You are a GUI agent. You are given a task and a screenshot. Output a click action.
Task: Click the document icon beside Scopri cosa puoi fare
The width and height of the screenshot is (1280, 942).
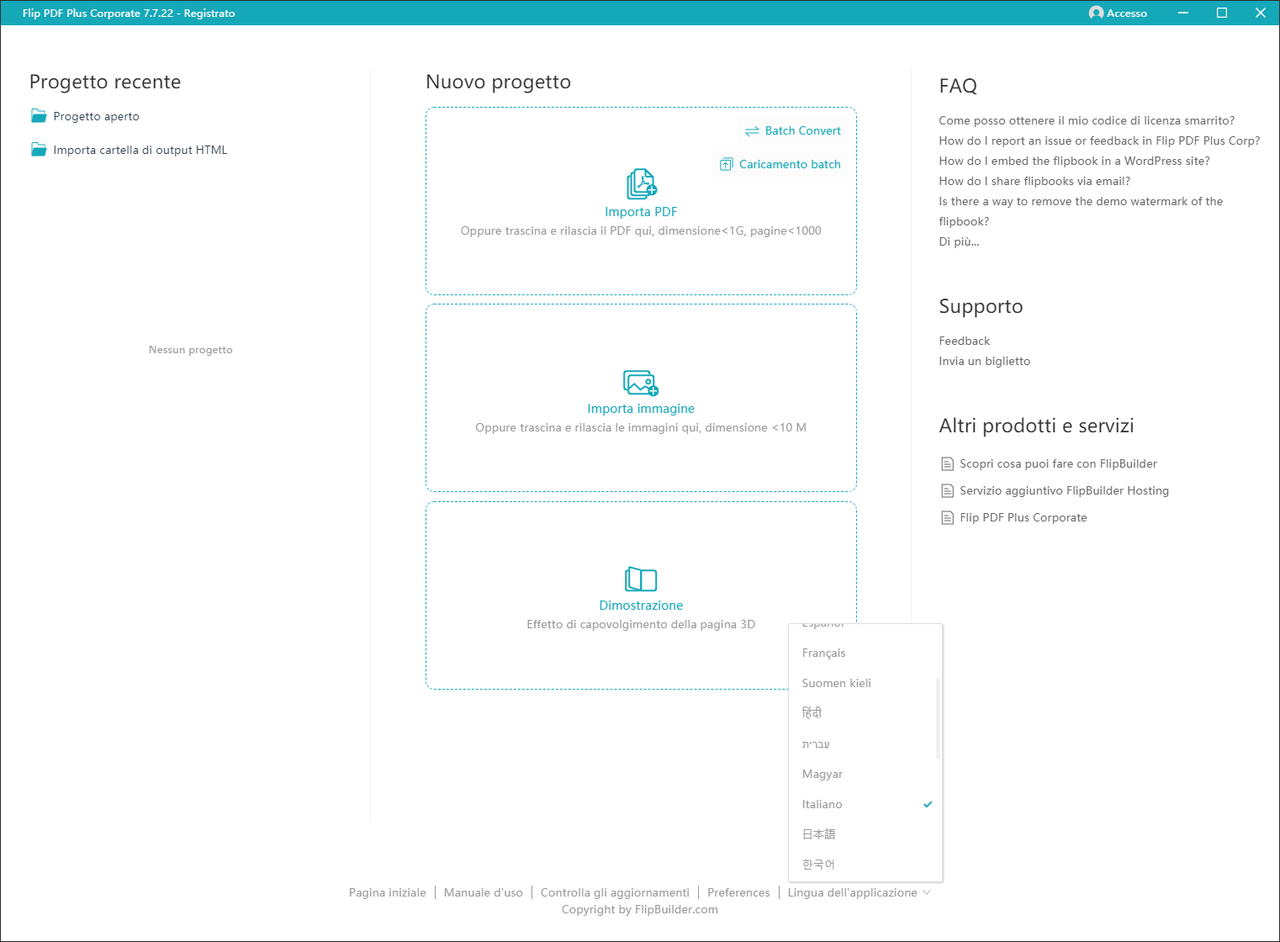947,464
